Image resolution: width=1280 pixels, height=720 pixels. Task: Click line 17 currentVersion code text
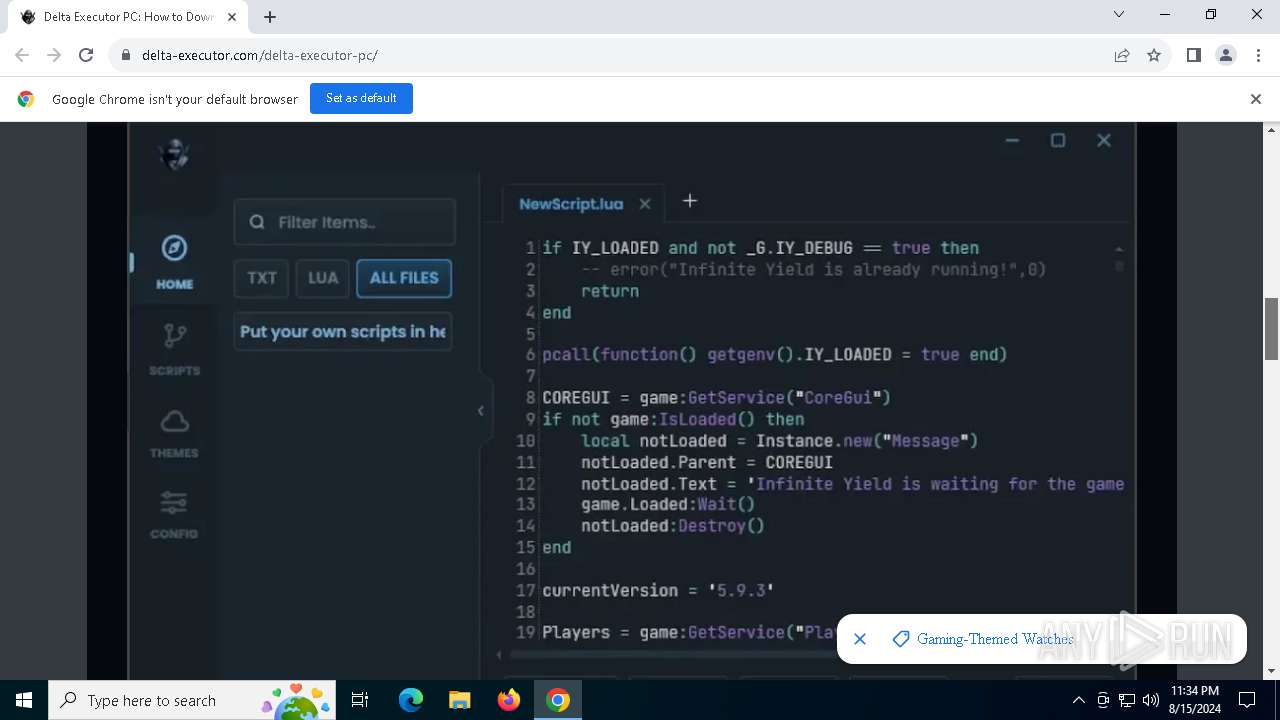[x=658, y=591]
